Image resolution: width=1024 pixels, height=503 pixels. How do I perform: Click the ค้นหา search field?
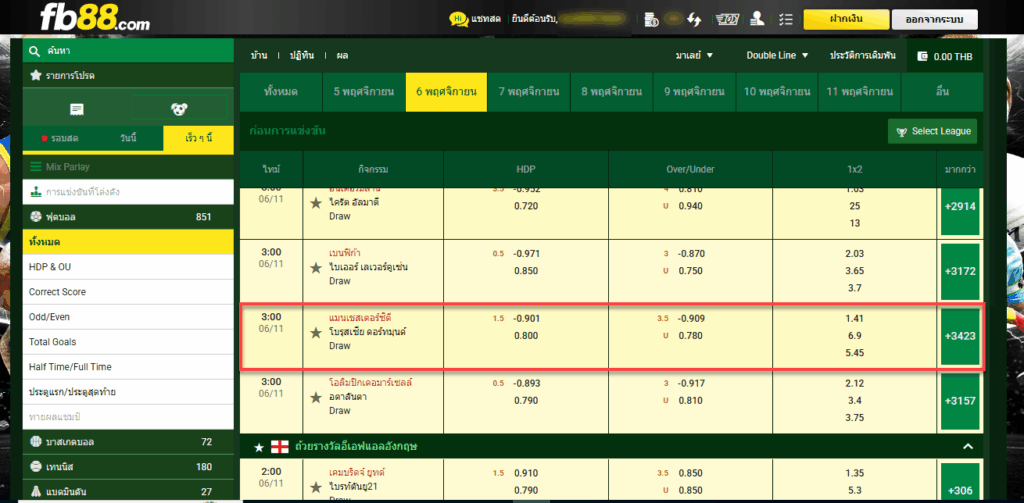[128, 51]
